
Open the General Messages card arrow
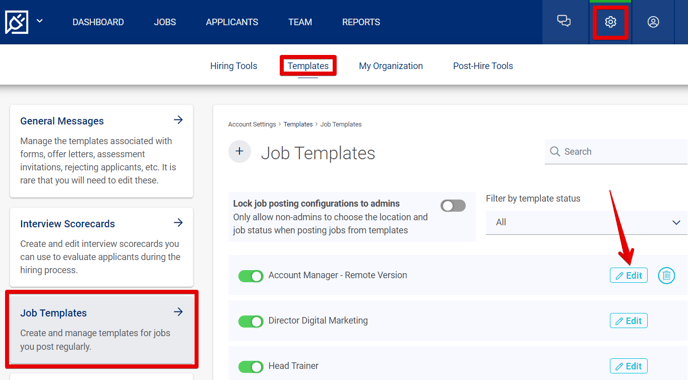(x=178, y=120)
